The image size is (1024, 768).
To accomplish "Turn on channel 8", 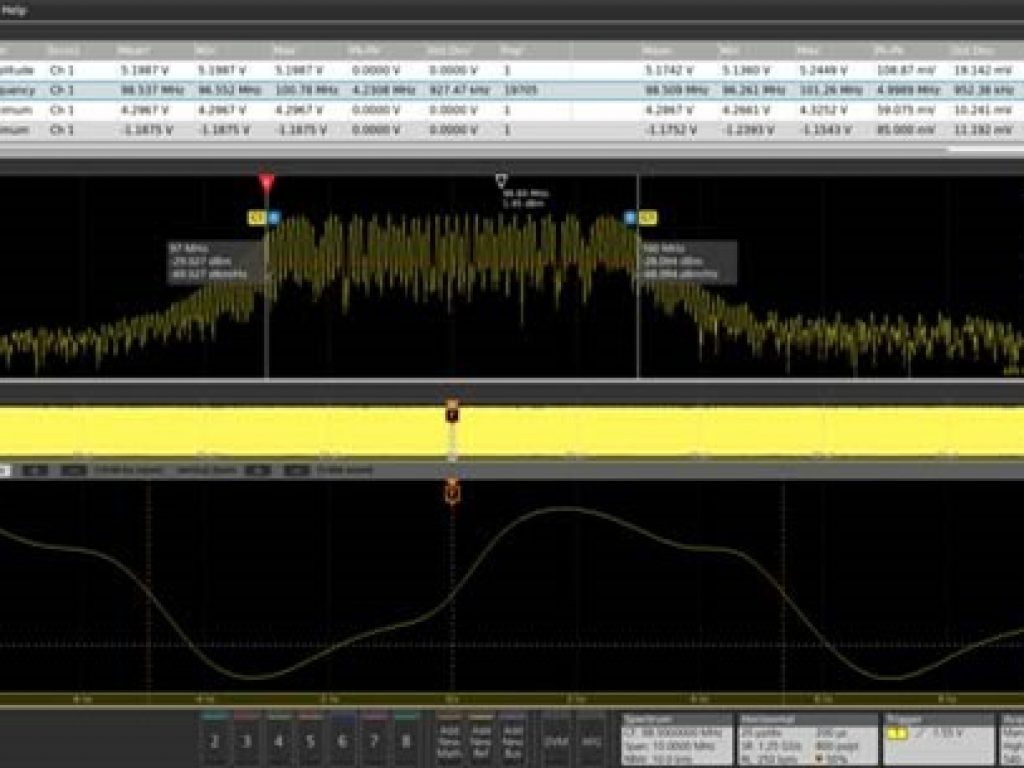I will pyautogui.click(x=406, y=739).
